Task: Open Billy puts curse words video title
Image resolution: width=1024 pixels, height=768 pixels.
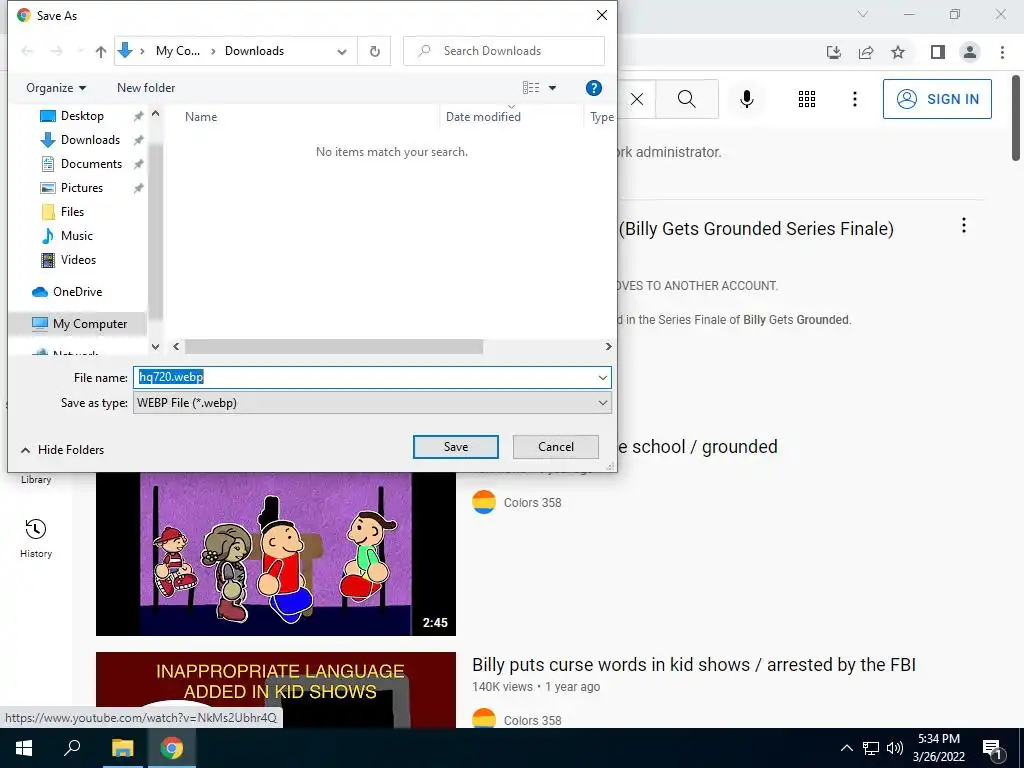Action: tap(694, 665)
